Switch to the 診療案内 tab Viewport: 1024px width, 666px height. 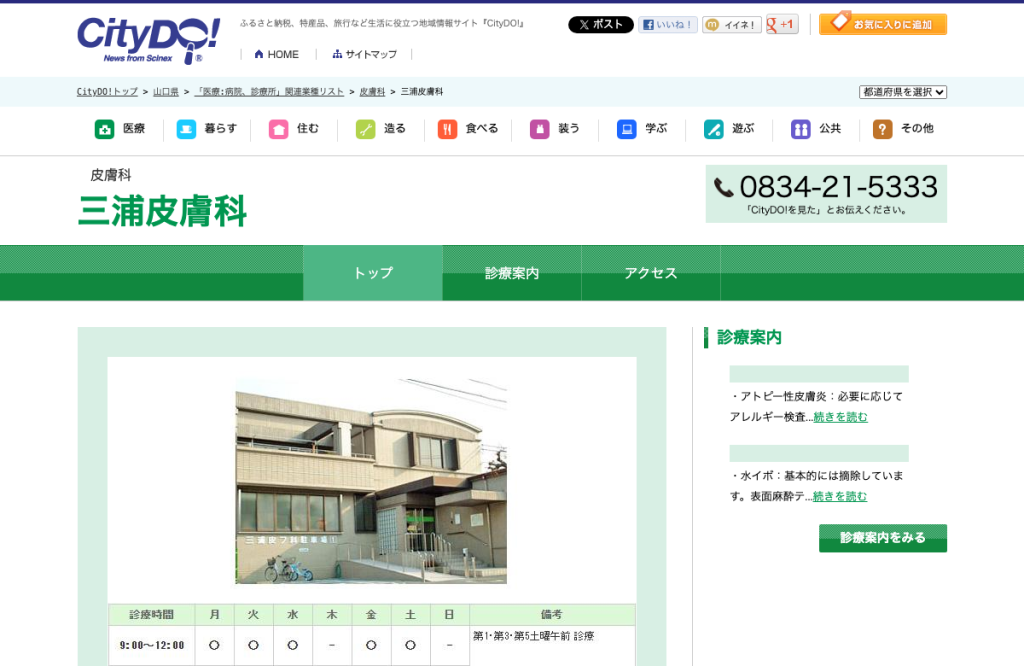coord(512,273)
